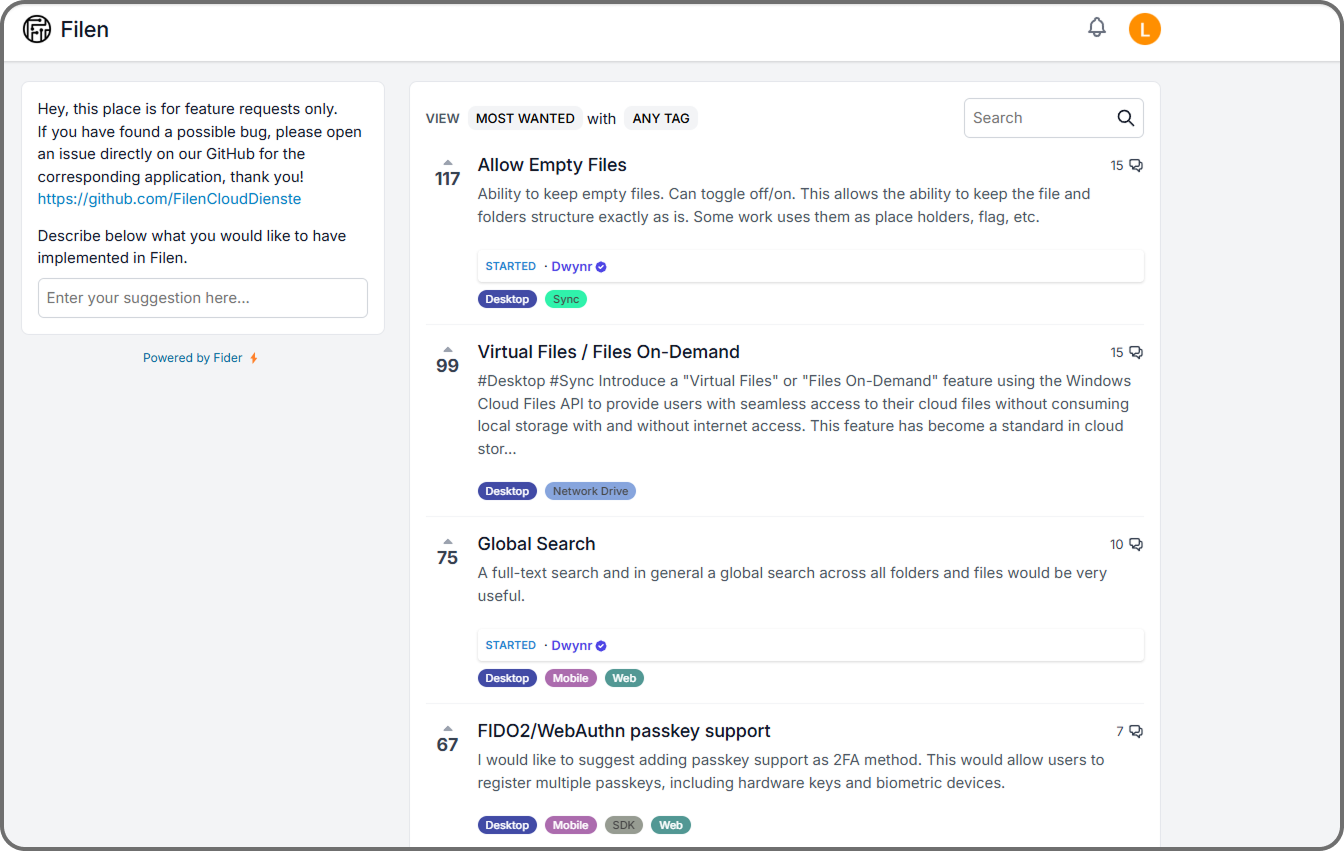Click Dwynr name in Global Search response
This screenshot has height=851, width=1344.
pyautogui.click(x=572, y=646)
